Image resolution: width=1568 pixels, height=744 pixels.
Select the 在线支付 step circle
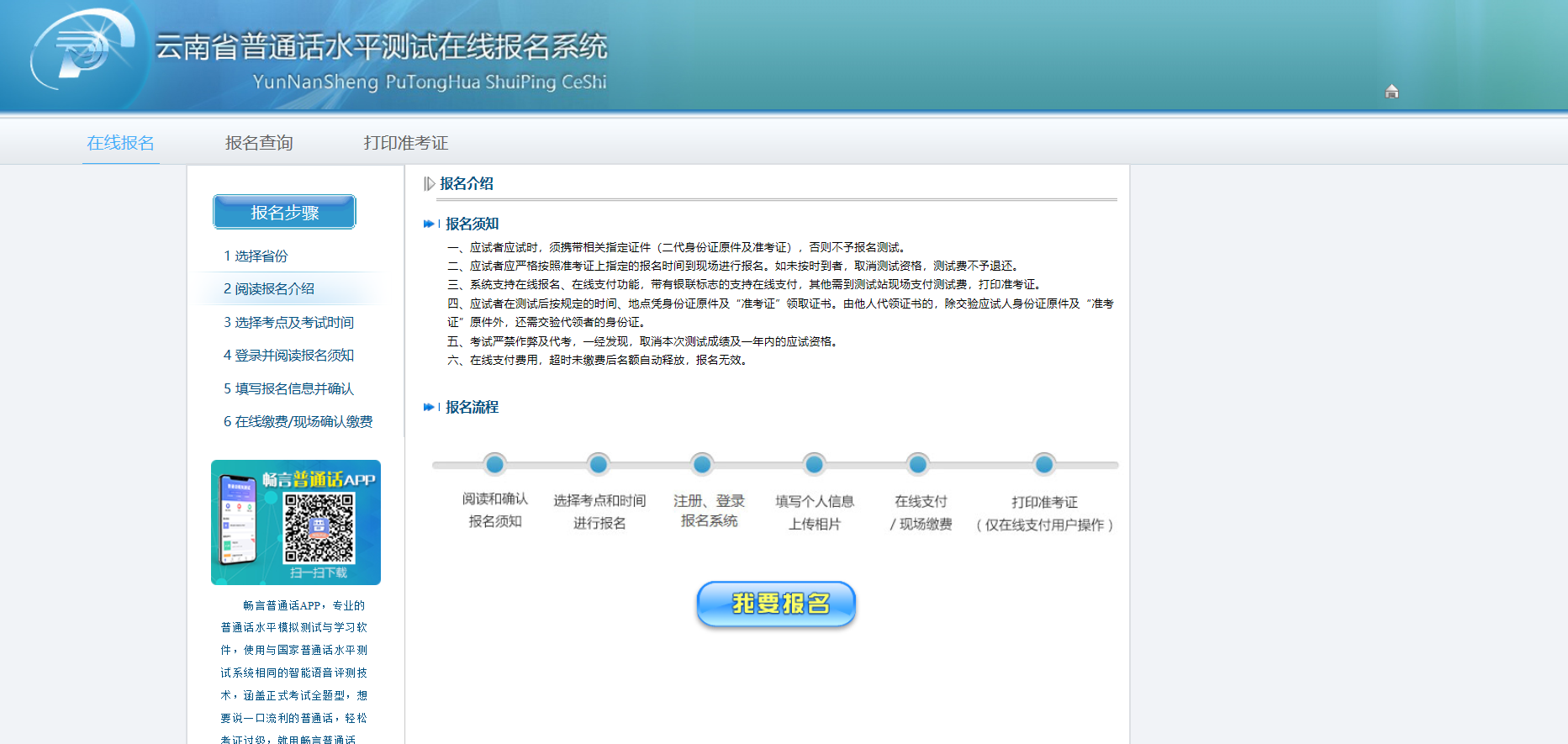point(918,464)
